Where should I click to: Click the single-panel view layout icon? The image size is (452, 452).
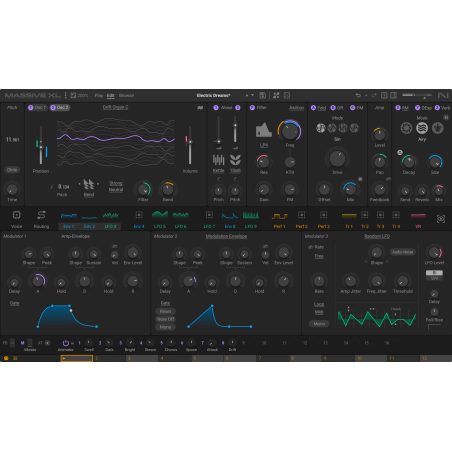(384, 96)
